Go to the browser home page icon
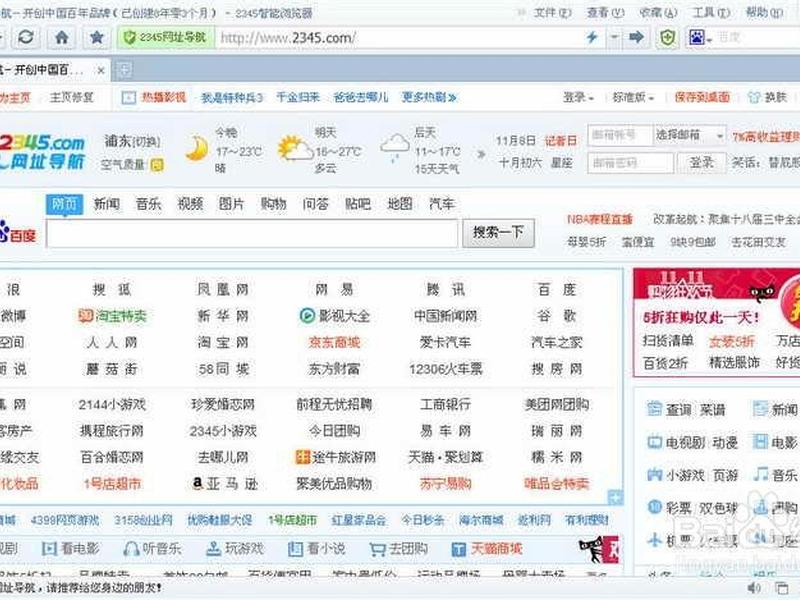The height and width of the screenshot is (600, 800). click(62, 37)
